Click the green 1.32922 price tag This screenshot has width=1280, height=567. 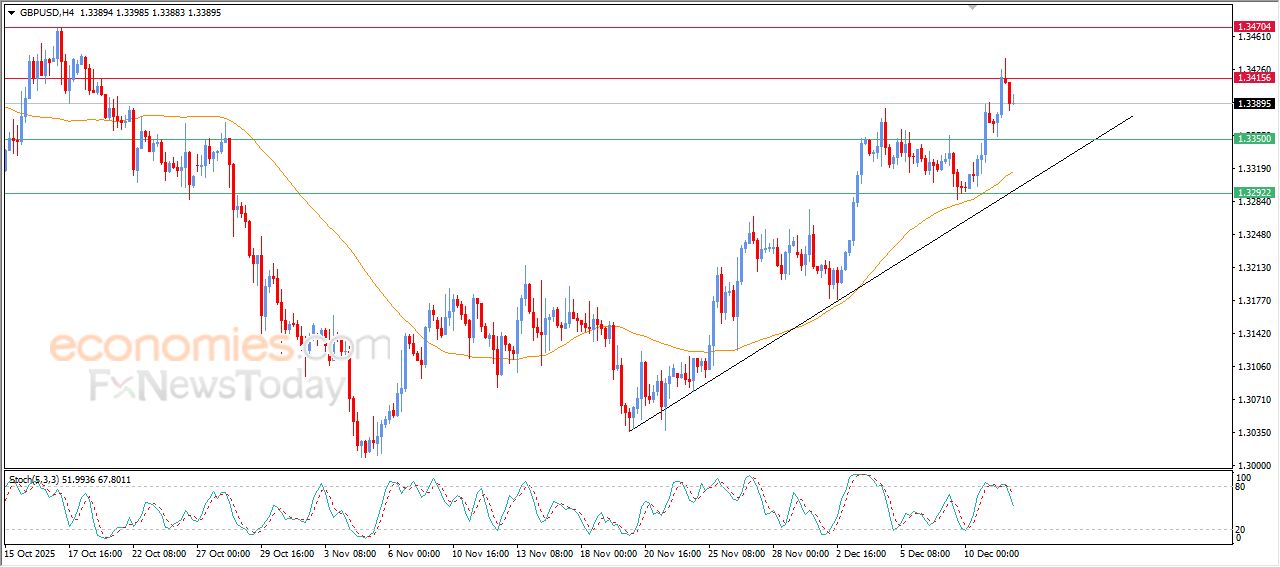[1254, 193]
